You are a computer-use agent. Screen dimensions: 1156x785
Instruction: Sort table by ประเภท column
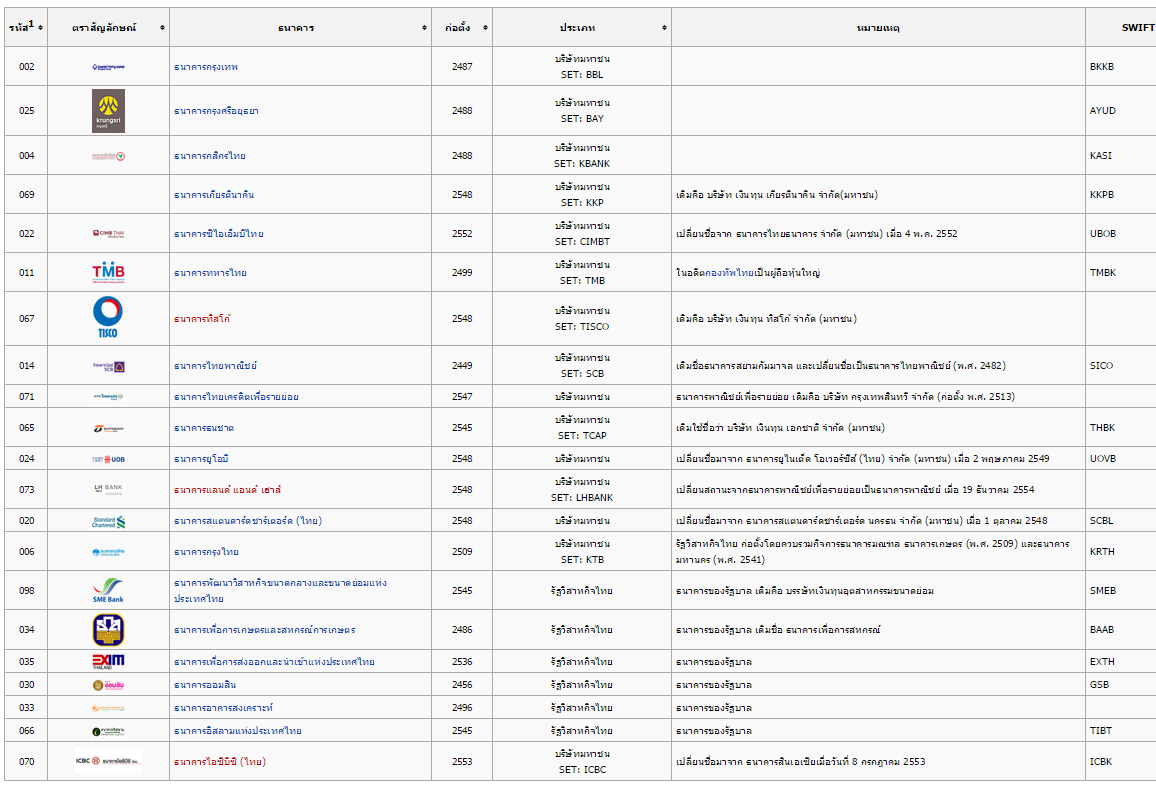tap(664, 28)
